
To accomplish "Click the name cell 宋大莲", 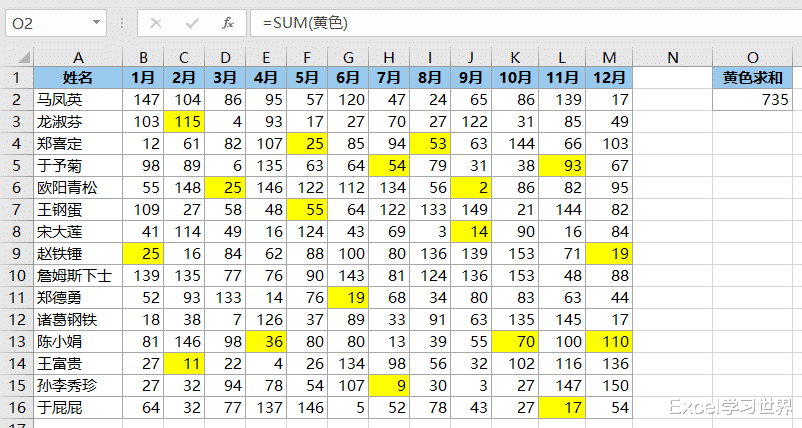I will (x=78, y=232).
